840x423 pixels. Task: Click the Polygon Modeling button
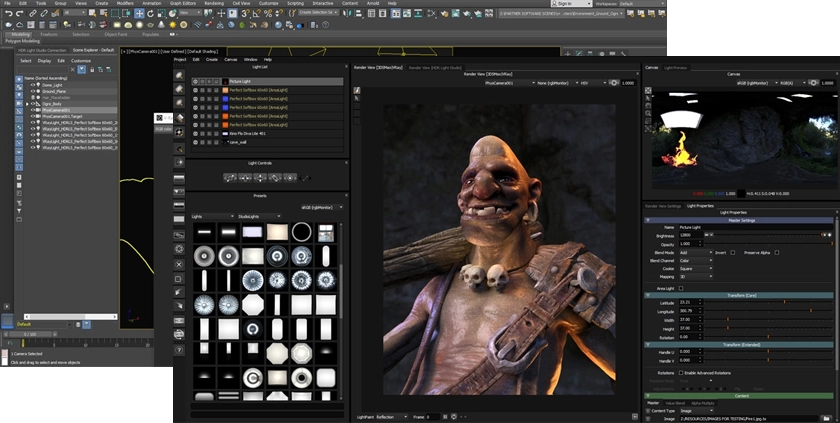[x=22, y=41]
